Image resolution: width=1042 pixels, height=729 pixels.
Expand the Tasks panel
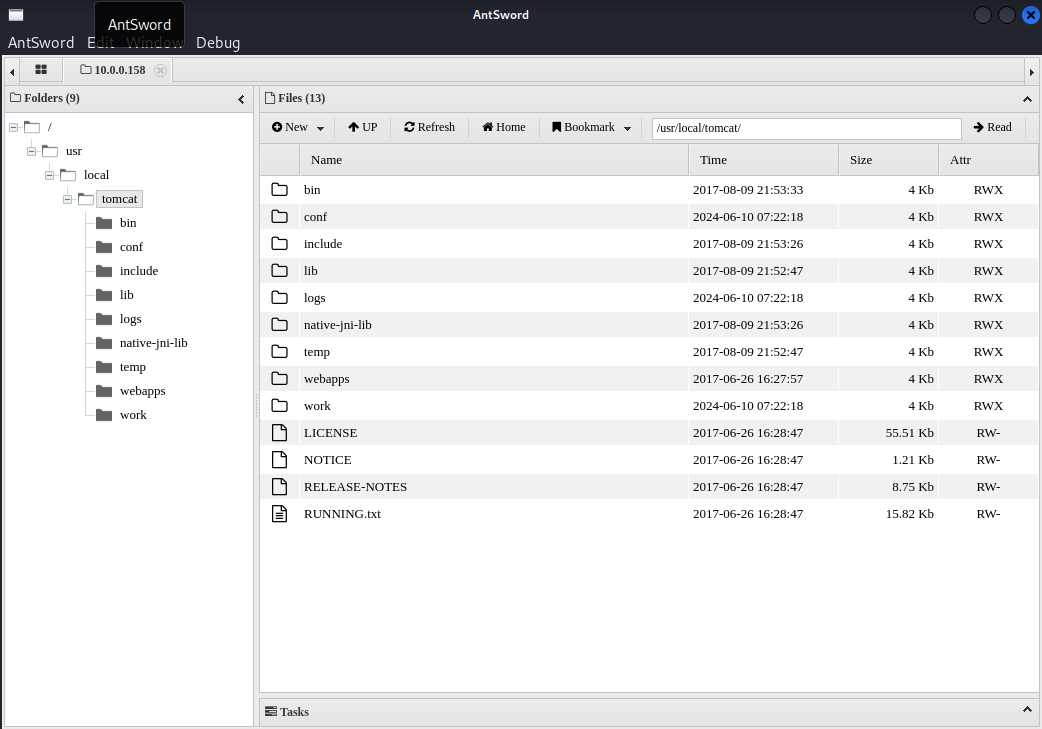1027,710
